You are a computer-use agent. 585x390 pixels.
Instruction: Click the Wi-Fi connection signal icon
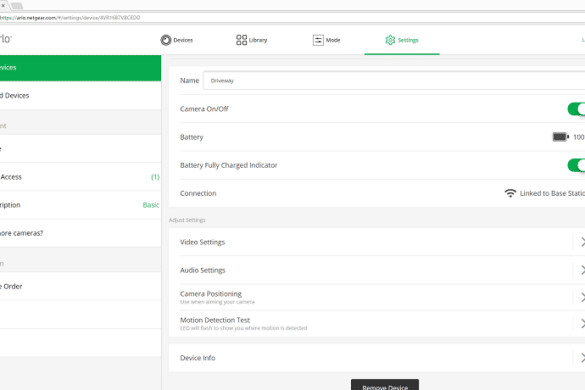(510, 193)
